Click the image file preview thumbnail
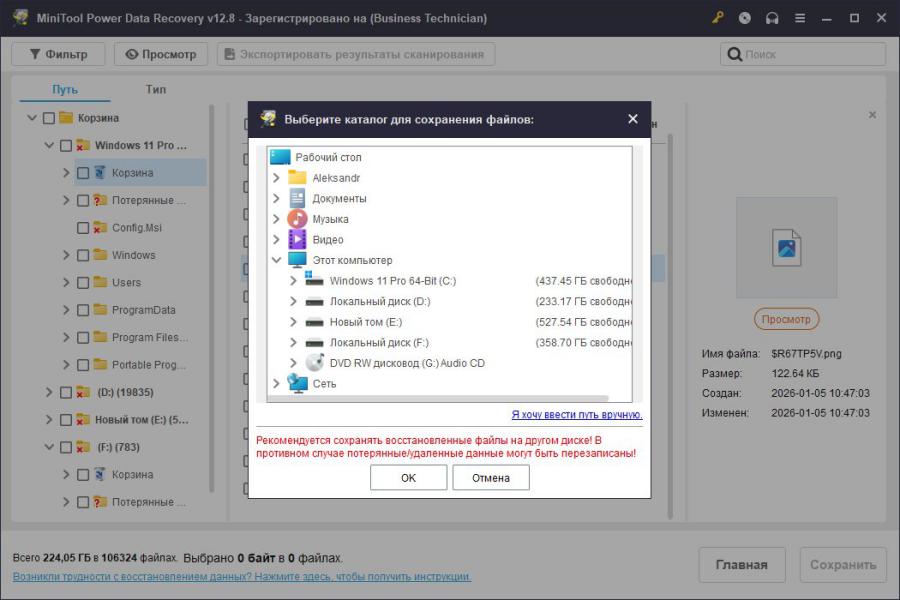Image resolution: width=900 pixels, height=600 pixels. 786,247
